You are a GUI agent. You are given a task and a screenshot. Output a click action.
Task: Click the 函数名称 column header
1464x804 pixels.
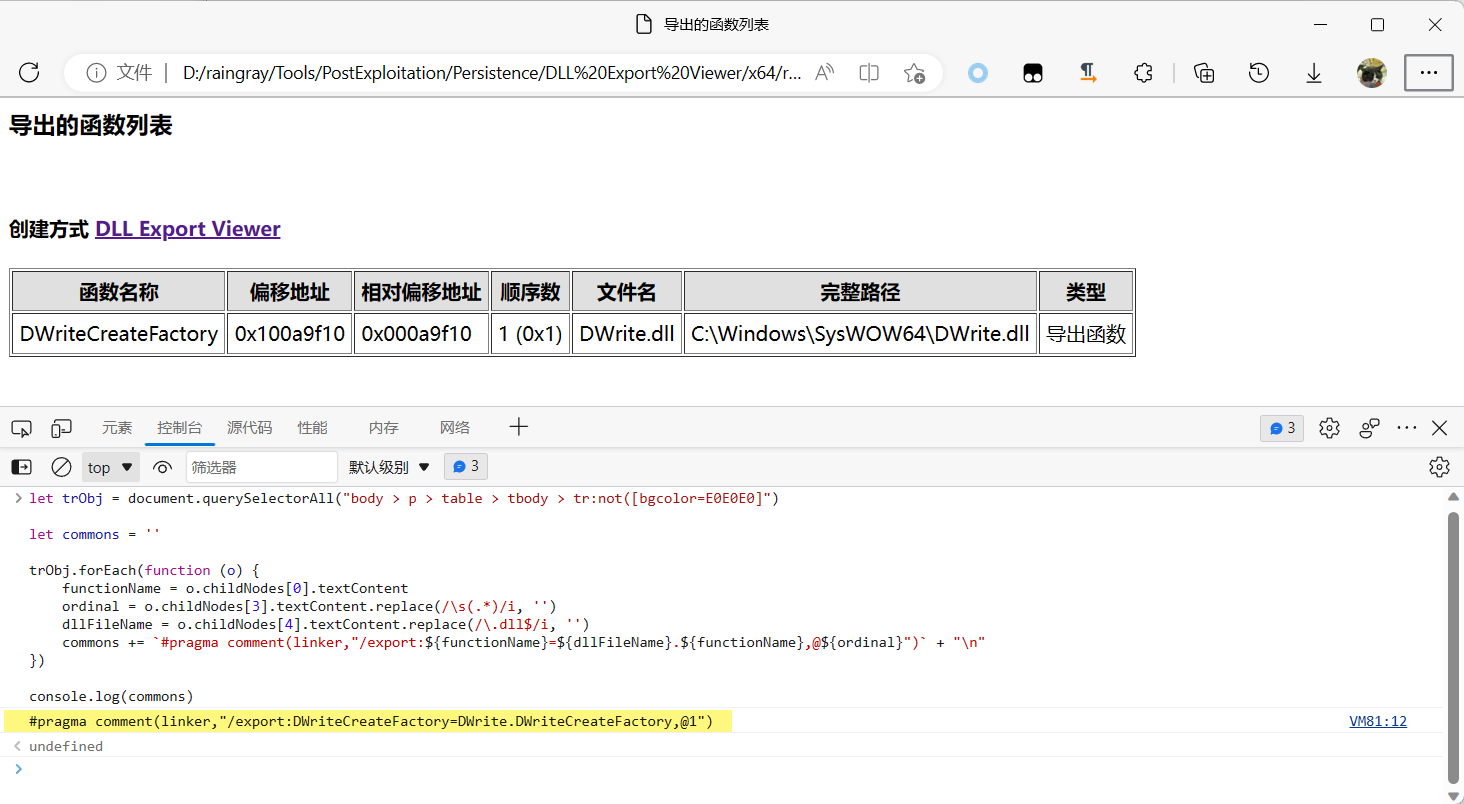click(119, 292)
